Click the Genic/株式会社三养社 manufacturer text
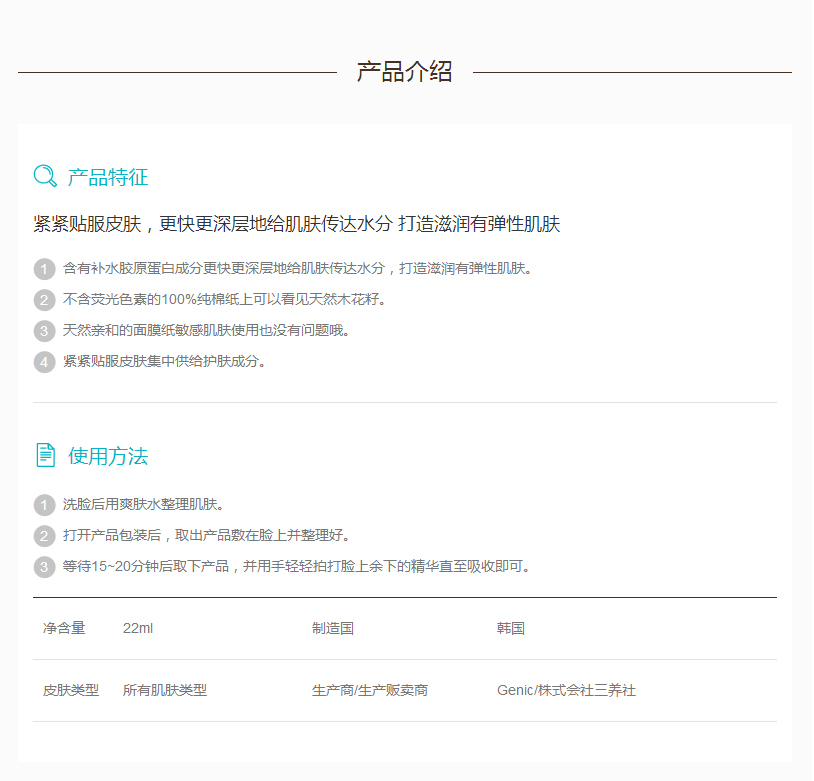The height and width of the screenshot is (781, 814). pyautogui.click(x=566, y=691)
